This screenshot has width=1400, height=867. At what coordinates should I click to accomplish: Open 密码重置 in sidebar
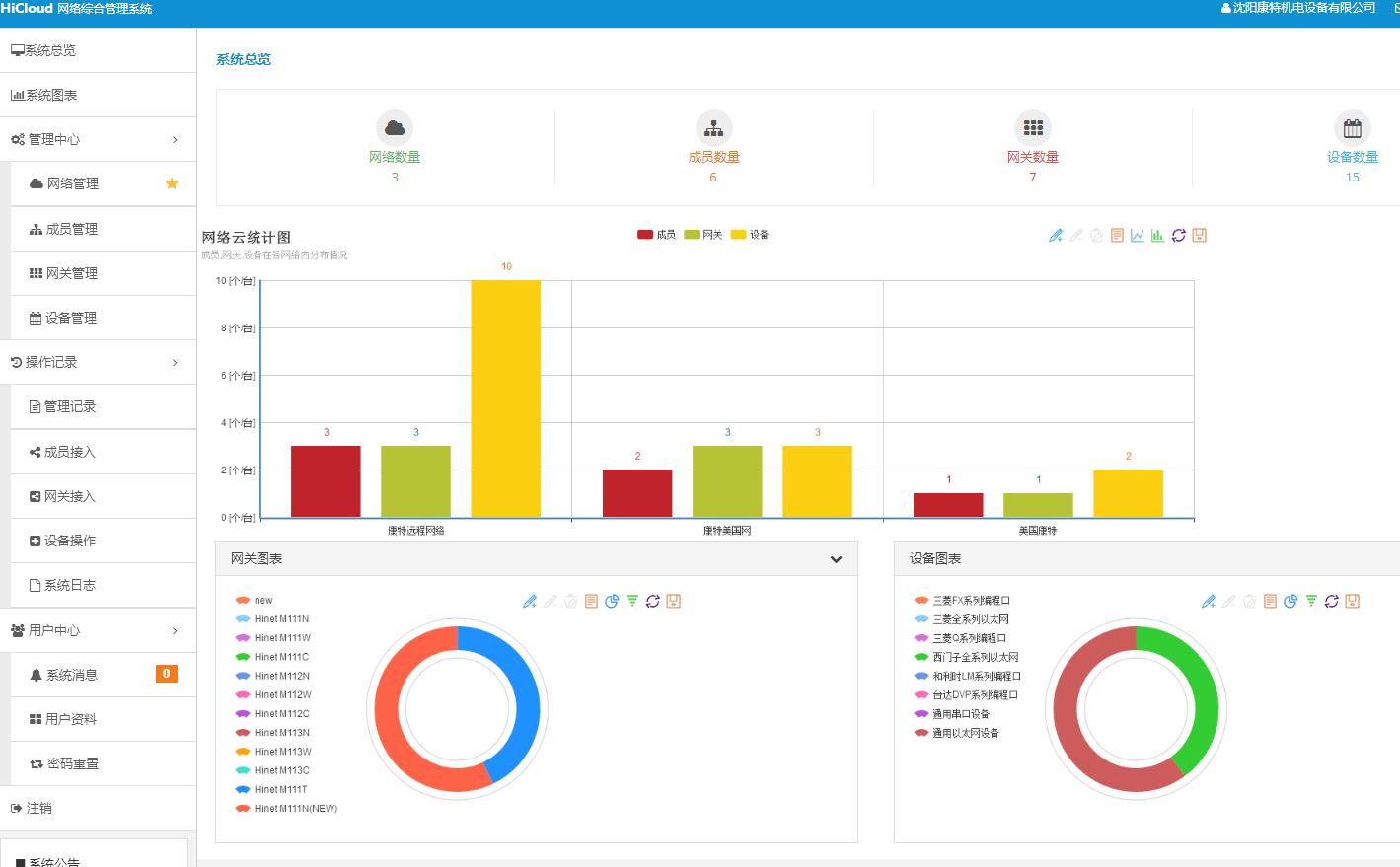104,763
